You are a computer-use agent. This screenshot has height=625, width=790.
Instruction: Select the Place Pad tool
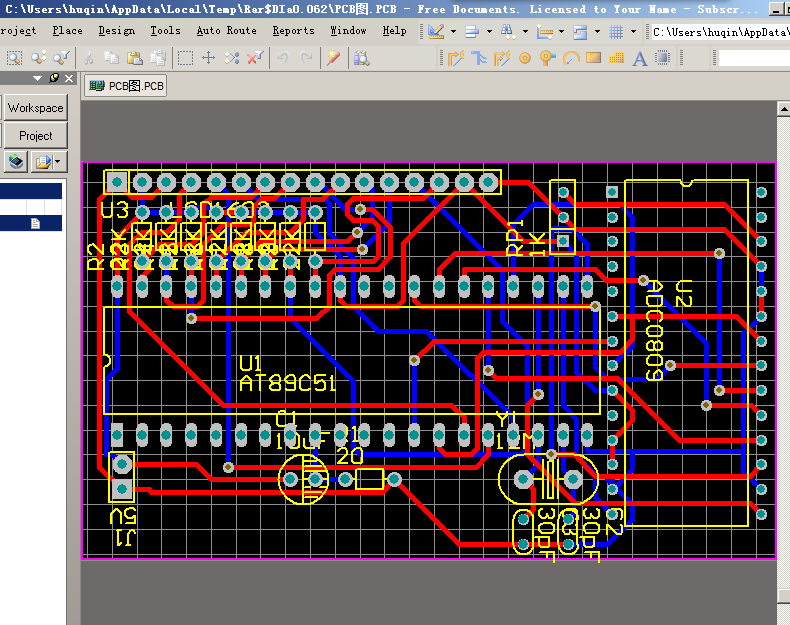pos(525,58)
